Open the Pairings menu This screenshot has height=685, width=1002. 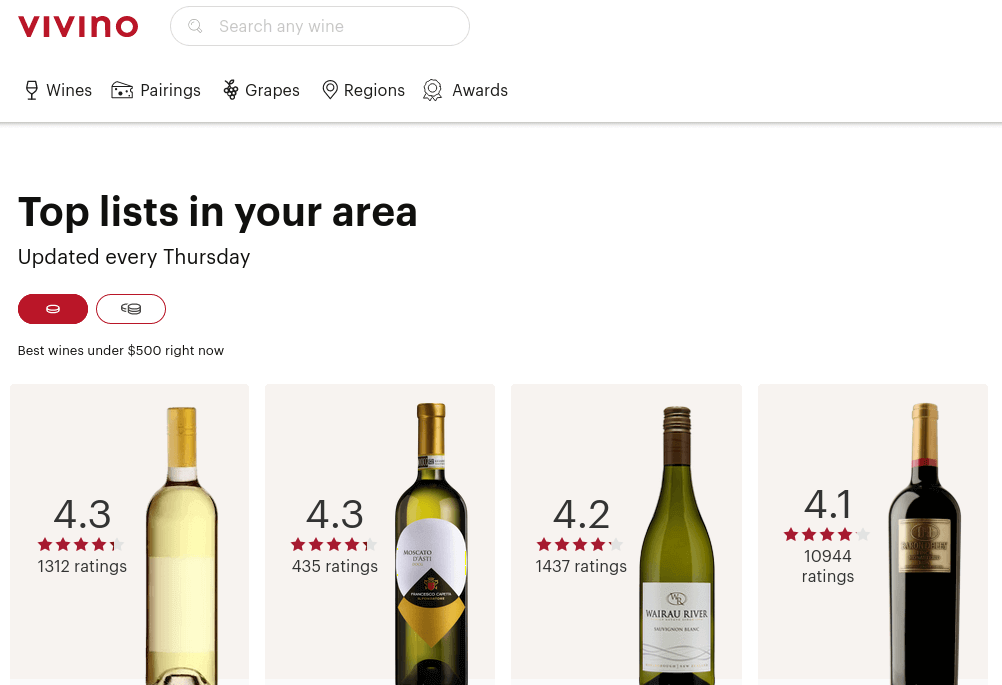point(170,90)
